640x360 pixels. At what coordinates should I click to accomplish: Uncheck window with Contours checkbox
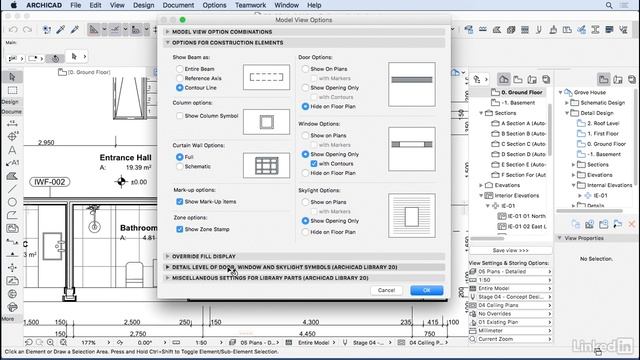(x=313, y=164)
